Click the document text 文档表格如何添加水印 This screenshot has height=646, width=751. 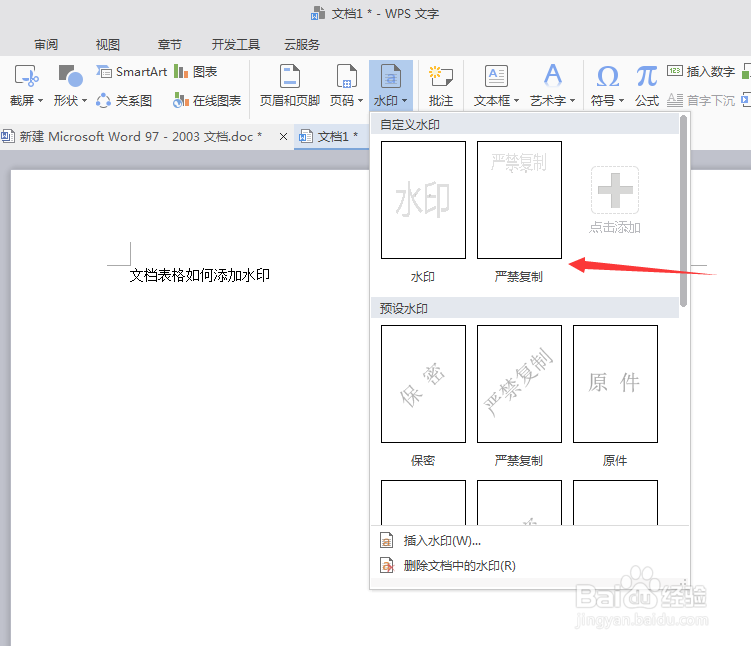tap(200, 275)
